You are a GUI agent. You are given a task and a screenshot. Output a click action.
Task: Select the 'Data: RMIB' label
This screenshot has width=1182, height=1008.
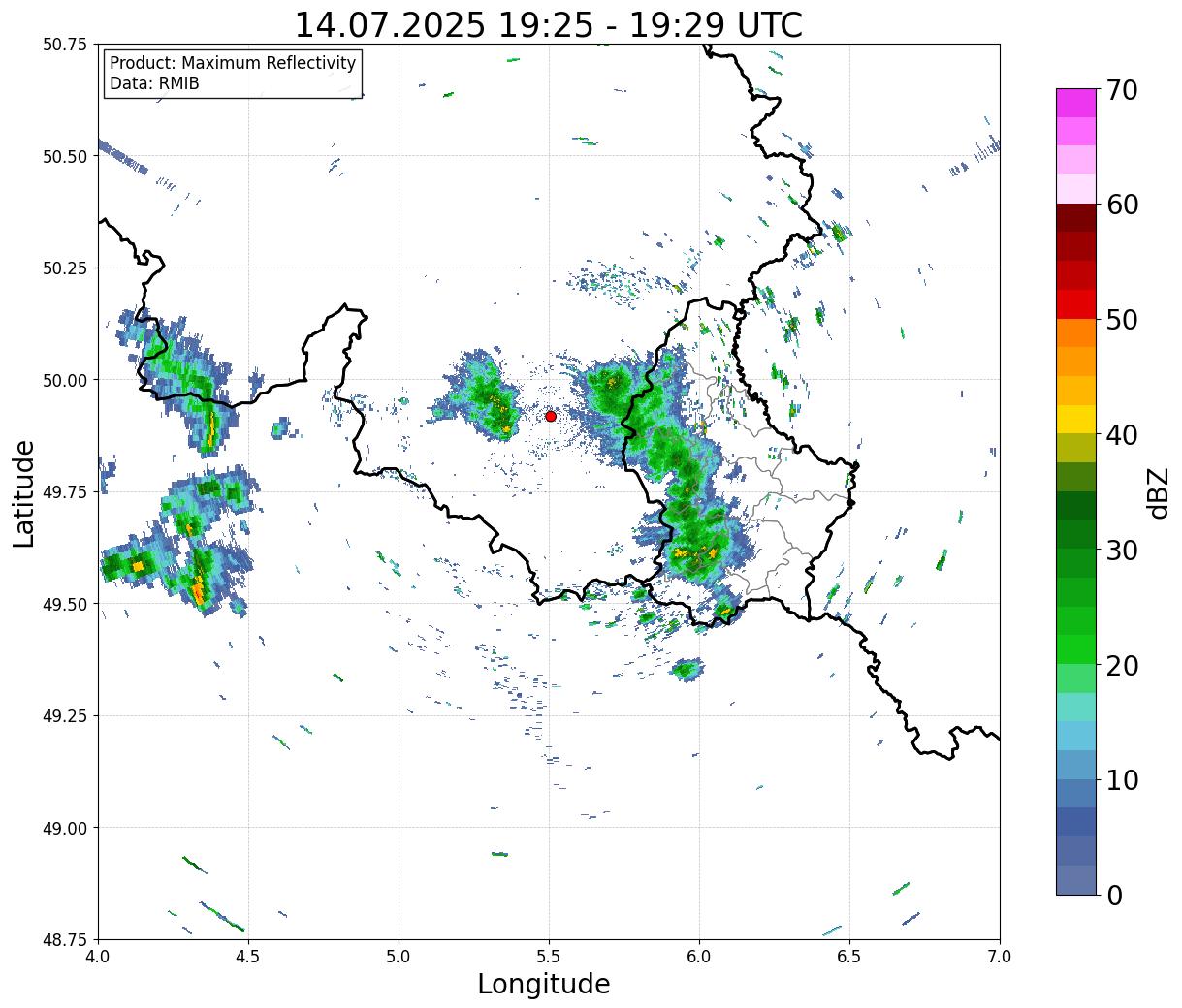154,83
